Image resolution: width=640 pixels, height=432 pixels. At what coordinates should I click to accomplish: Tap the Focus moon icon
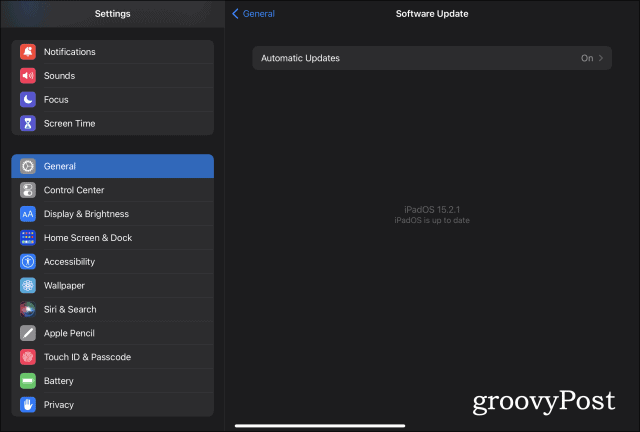pos(28,99)
